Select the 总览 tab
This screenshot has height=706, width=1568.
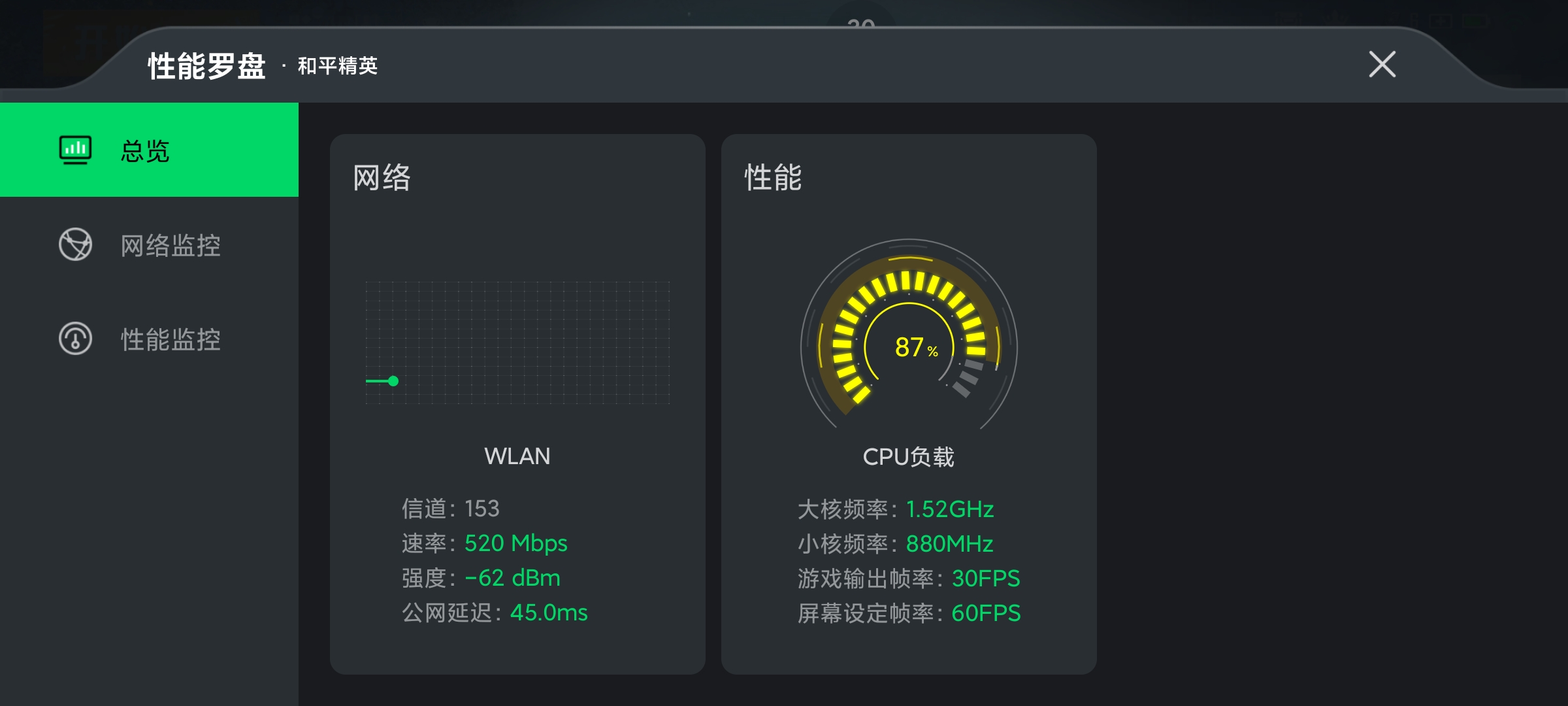[149, 150]
